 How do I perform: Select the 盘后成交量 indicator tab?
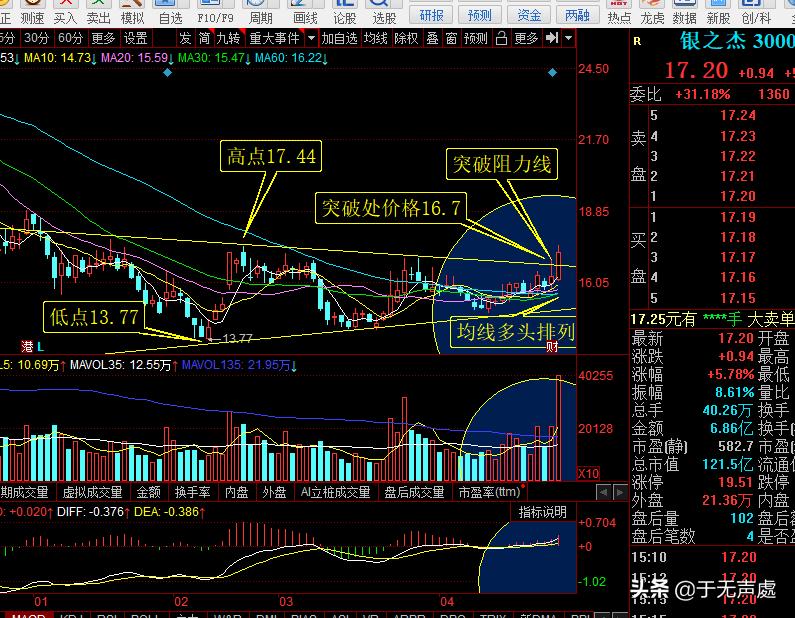click(414, 492)
